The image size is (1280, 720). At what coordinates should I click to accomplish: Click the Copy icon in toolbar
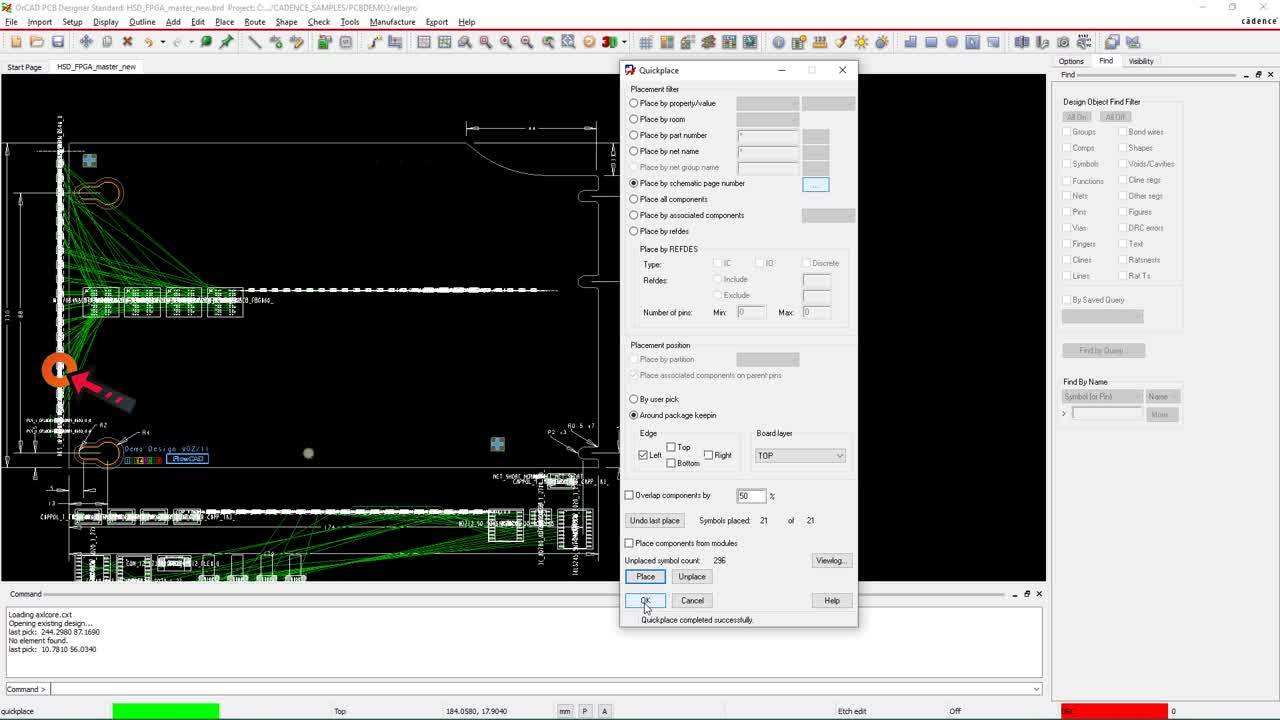pyautogui.click(x=107, y=42)
